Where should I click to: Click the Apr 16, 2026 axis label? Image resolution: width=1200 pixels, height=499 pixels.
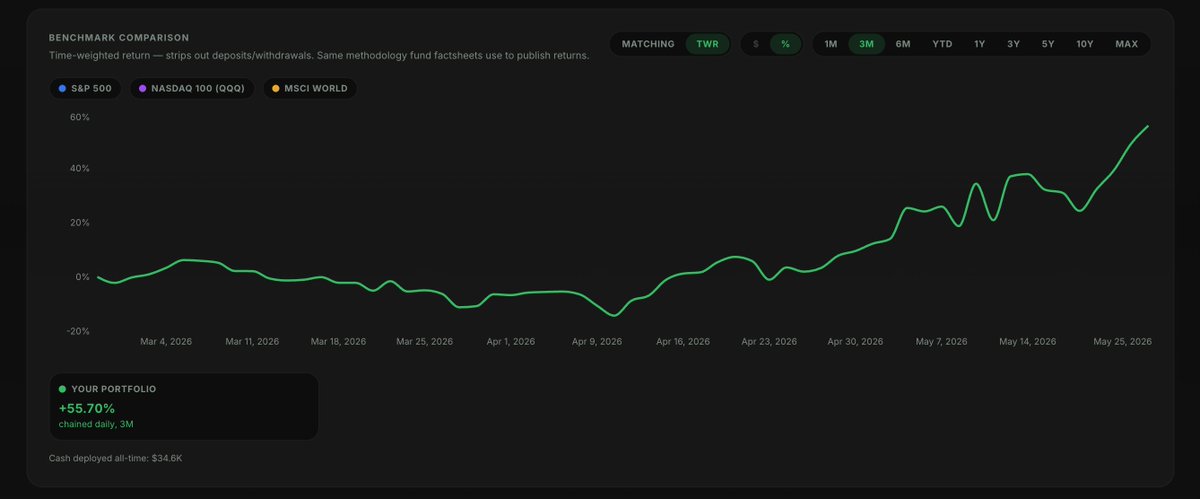coord(683,342)
